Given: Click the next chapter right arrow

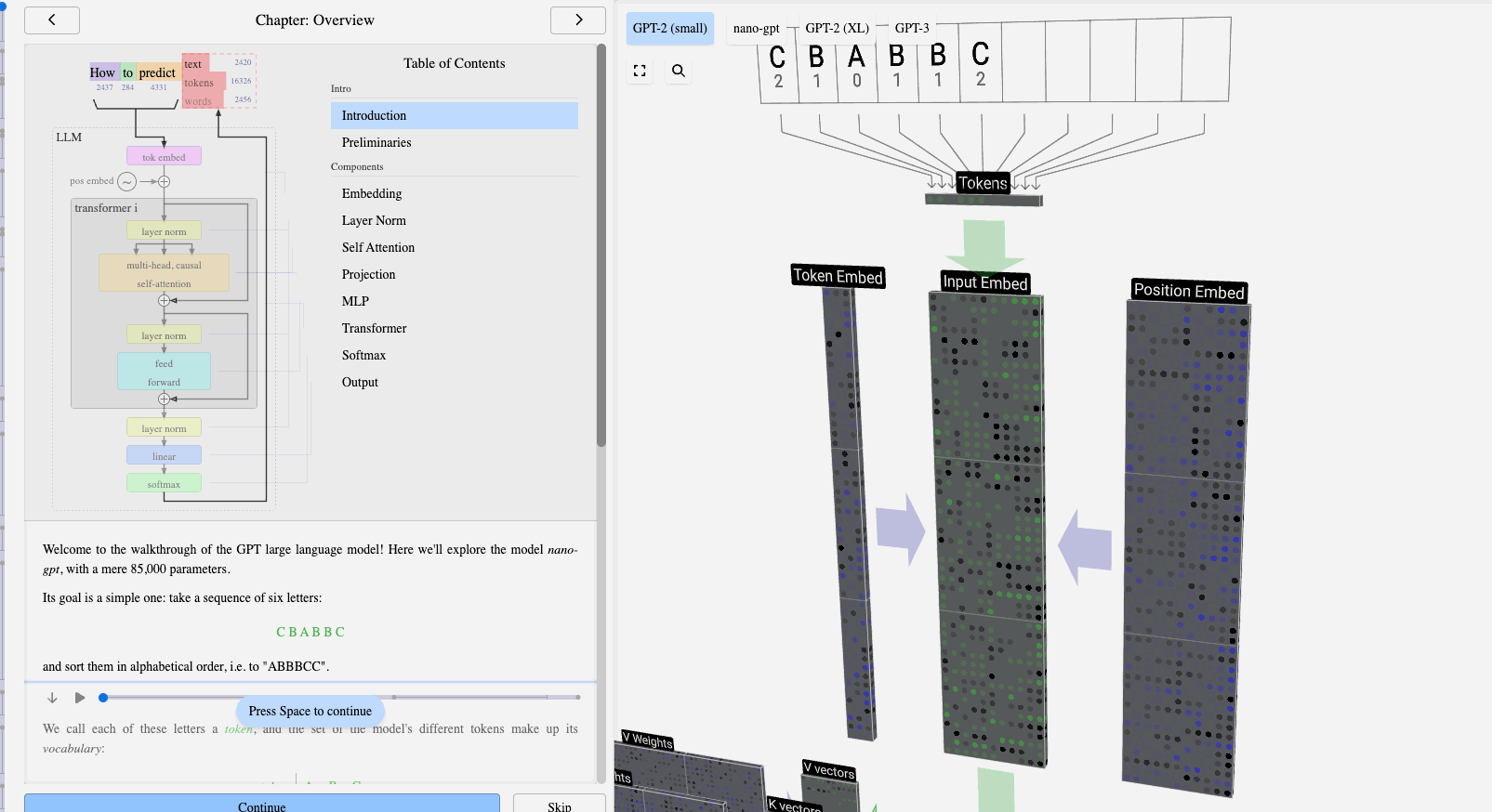Looking at the screenshot, I should click(x=577, y=20).
